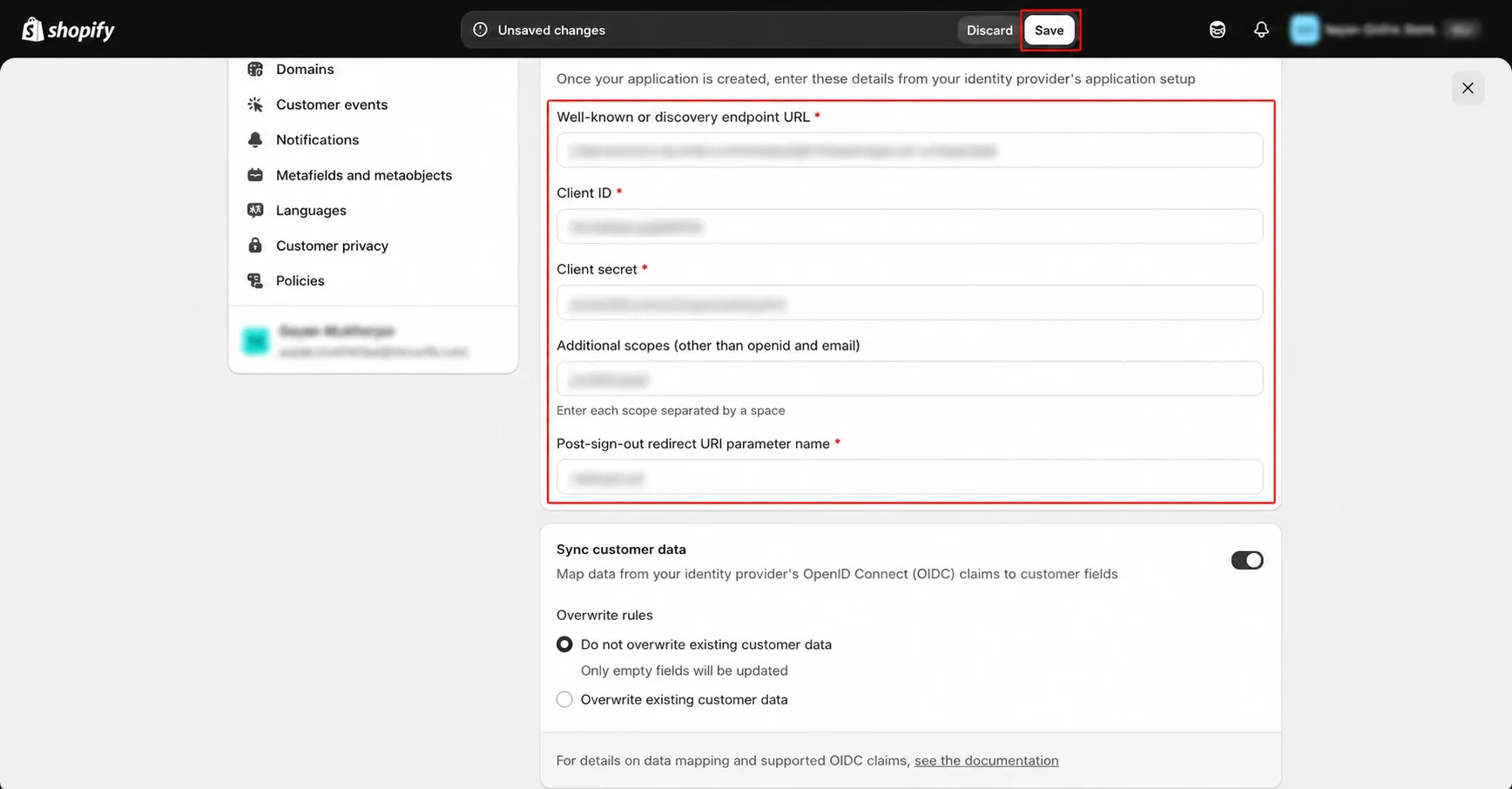Click the user account card under Policies
This screenshot has width=1512, height=789.
click(x=373, y=341)
